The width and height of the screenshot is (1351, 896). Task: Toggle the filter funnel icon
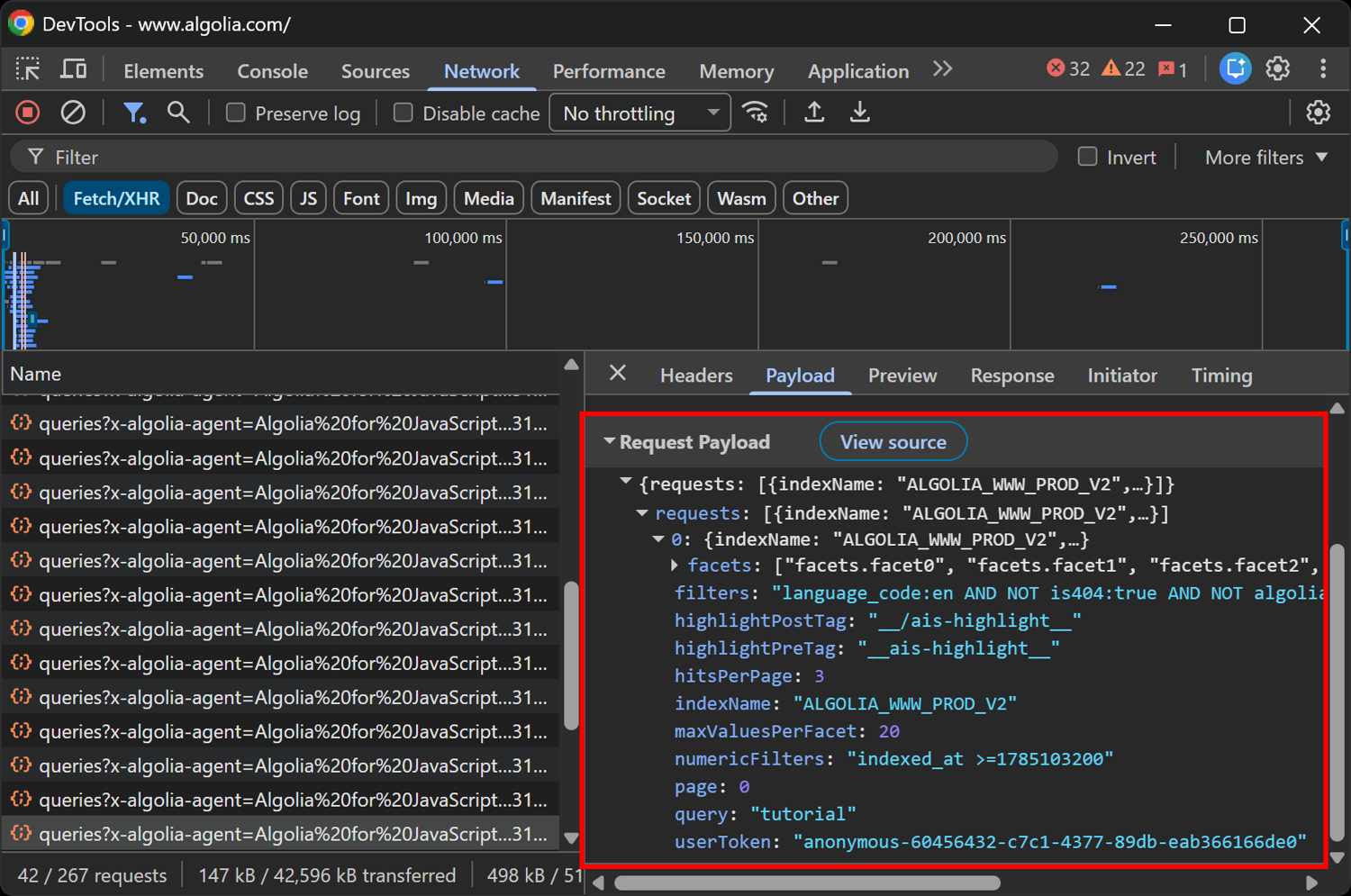(134, 113)
